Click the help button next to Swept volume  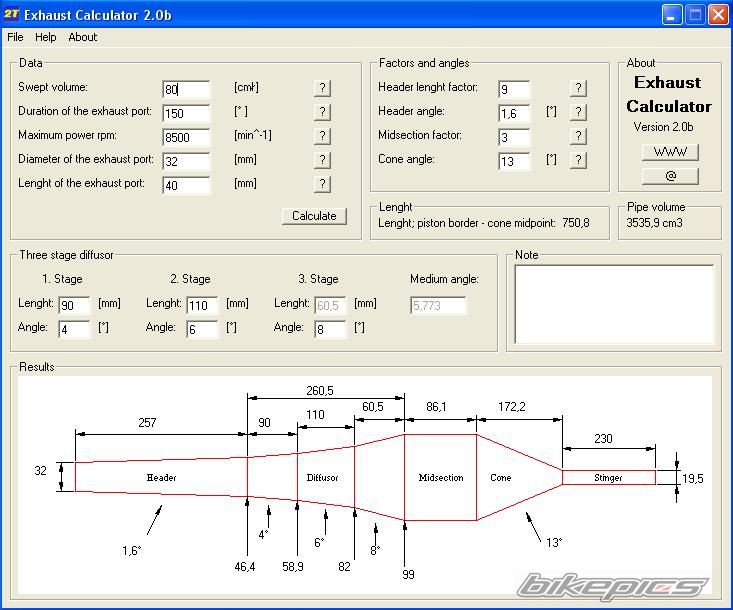pos(322,88)
